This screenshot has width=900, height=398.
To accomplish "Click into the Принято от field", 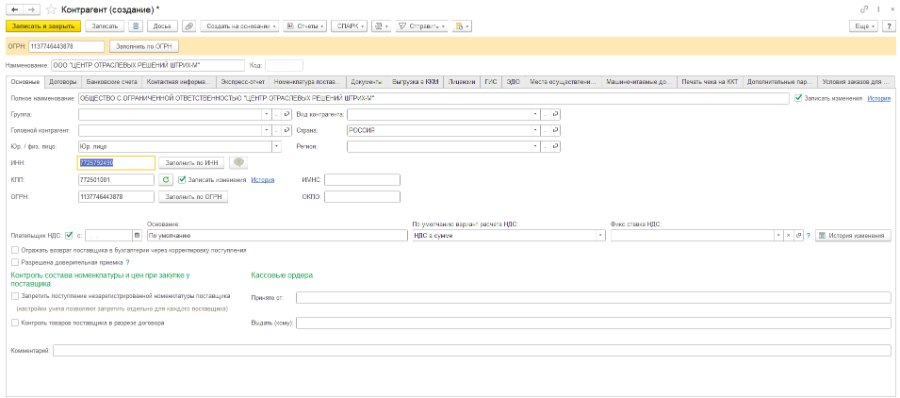I will 593,297.
